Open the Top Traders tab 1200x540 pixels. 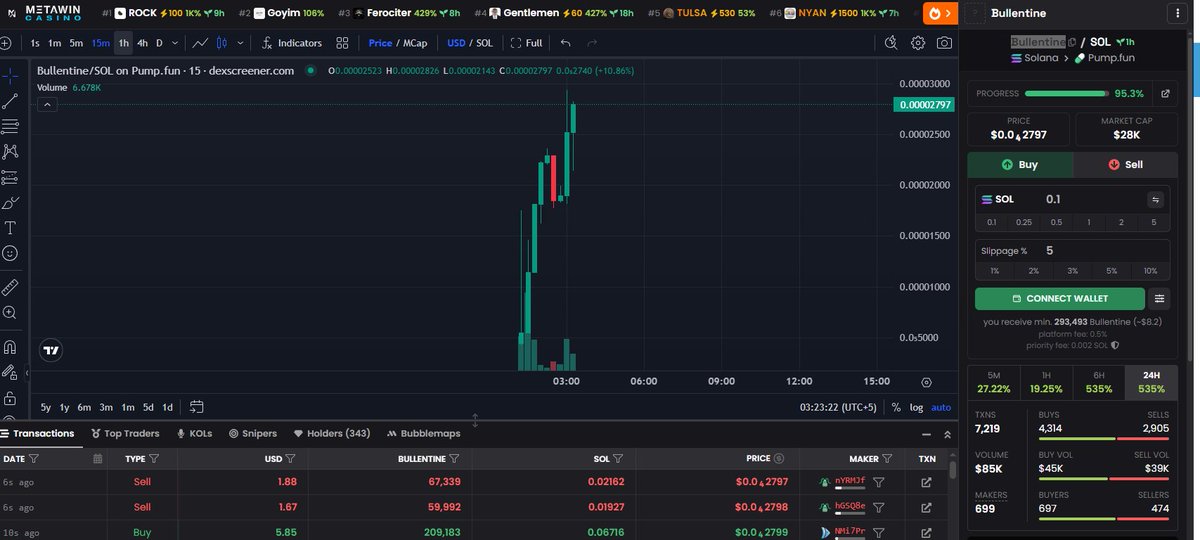point(125,433)
